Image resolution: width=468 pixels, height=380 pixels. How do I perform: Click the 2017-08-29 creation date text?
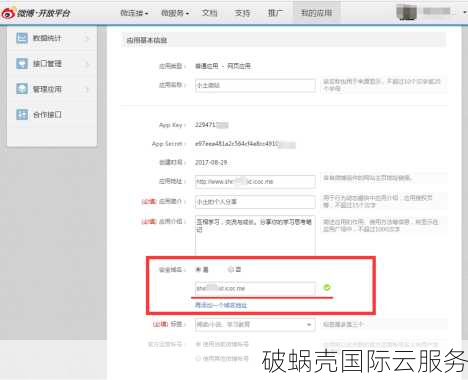pos(211,162)
